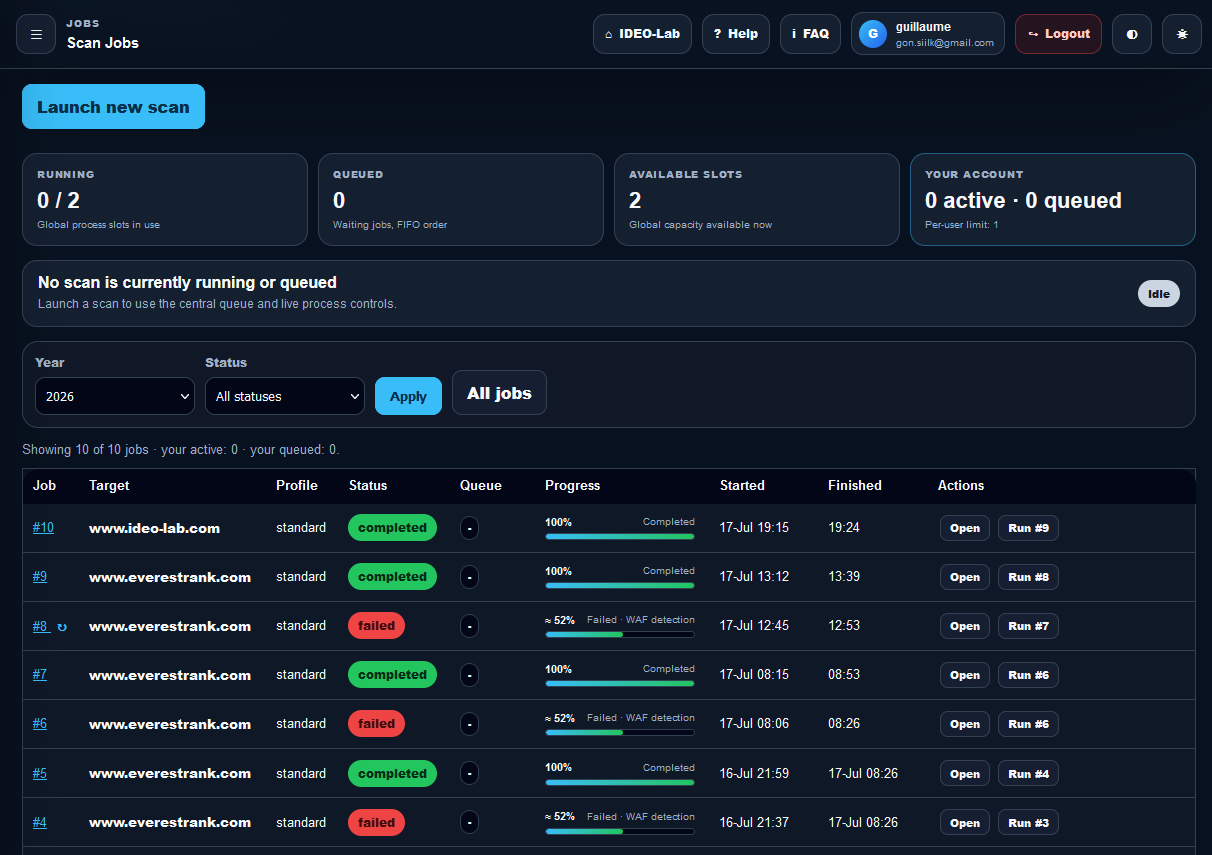Click target www.ideo-lab.com
This screenshot has height=855, width=1212.
pyautogui.click(x=154, y=528)
